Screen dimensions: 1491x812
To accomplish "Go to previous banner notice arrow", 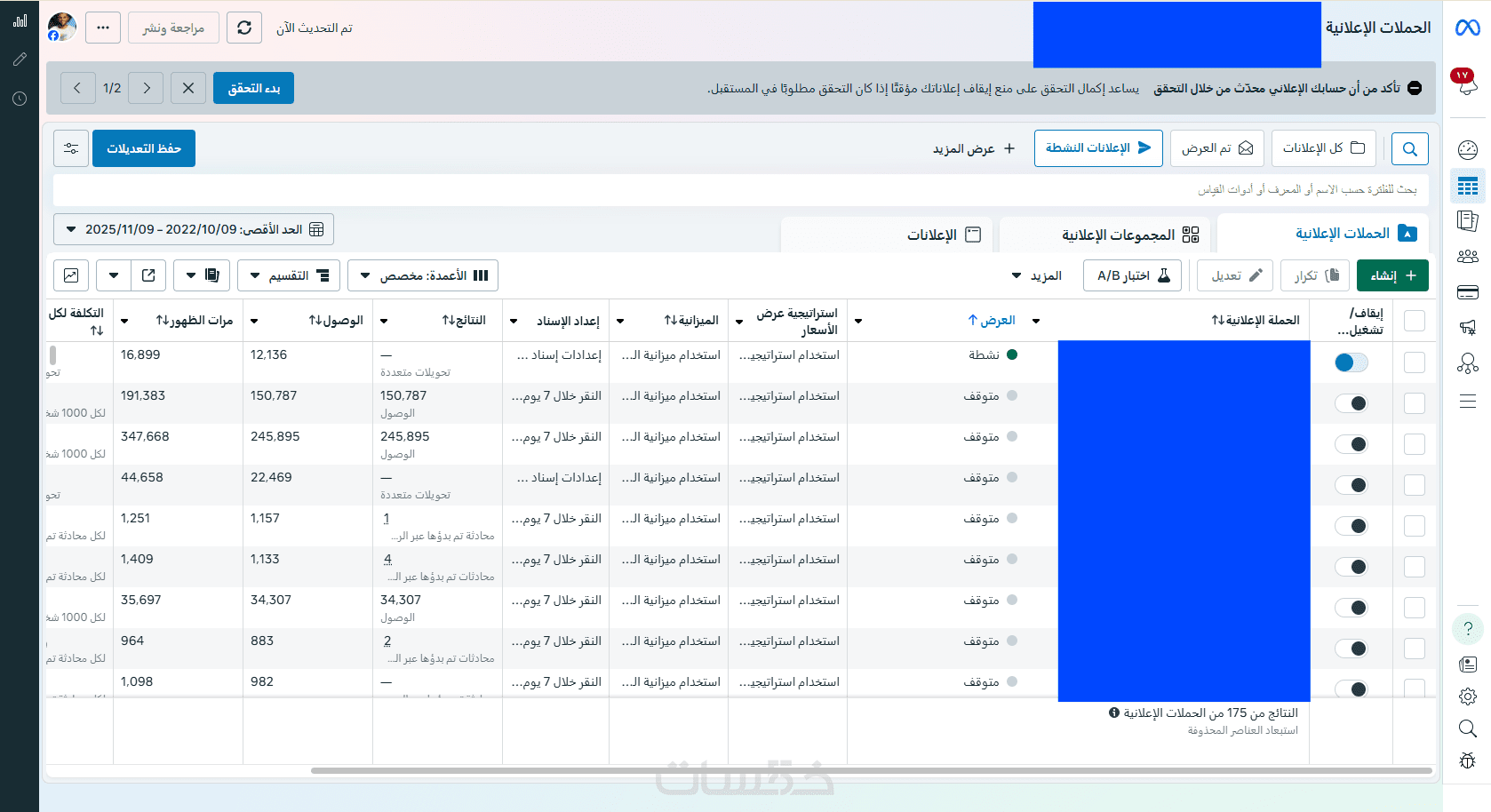I will pos(78,88).
